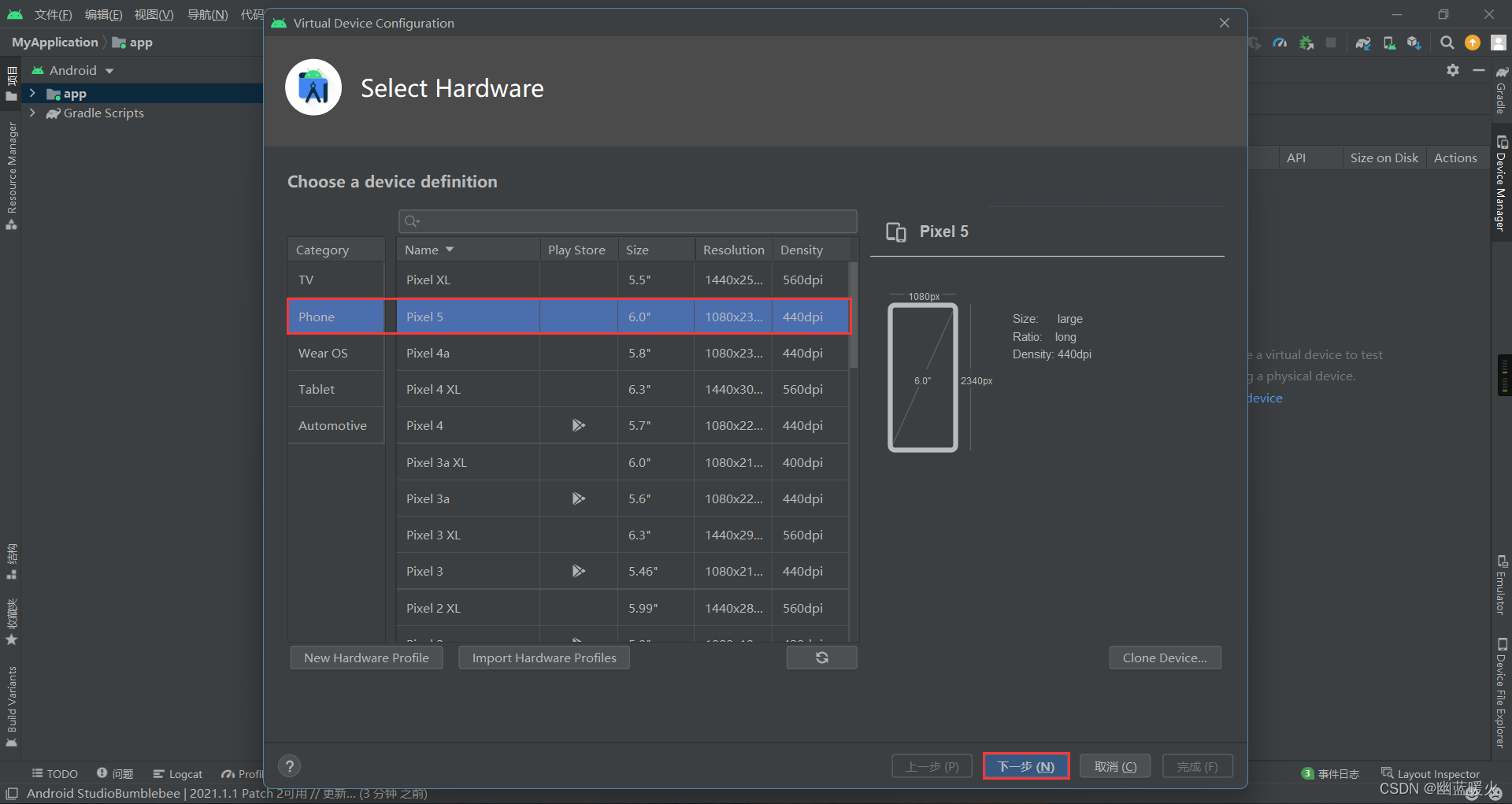Select Pixel 2 XL device row
This screenshot has height=804, width=1512.
[x=622, y=608]
